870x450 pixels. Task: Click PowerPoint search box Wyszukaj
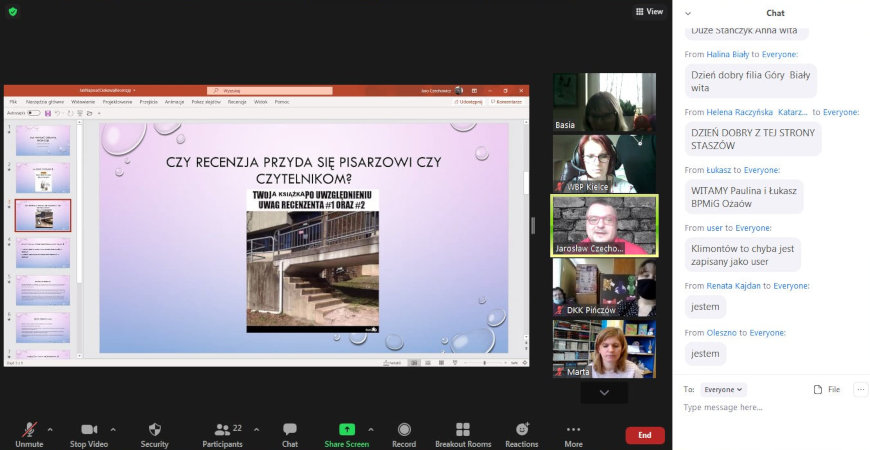coord(270,90)
